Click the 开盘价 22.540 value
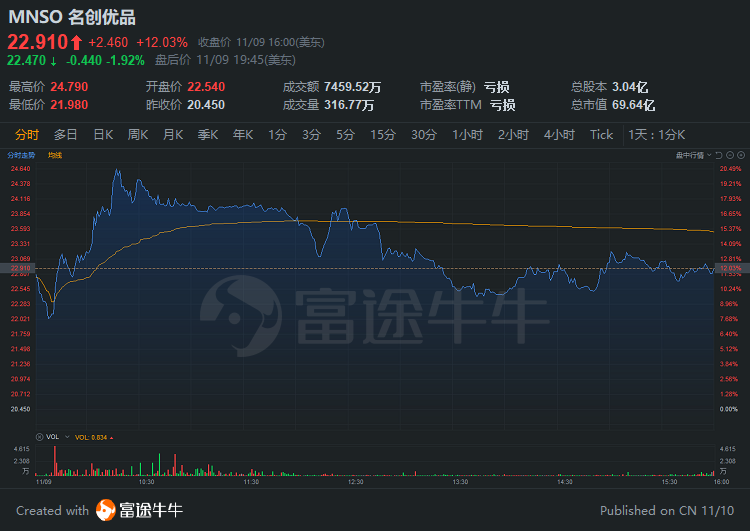The height and width of the screenshot is (531, 750). tap(206, 87)
